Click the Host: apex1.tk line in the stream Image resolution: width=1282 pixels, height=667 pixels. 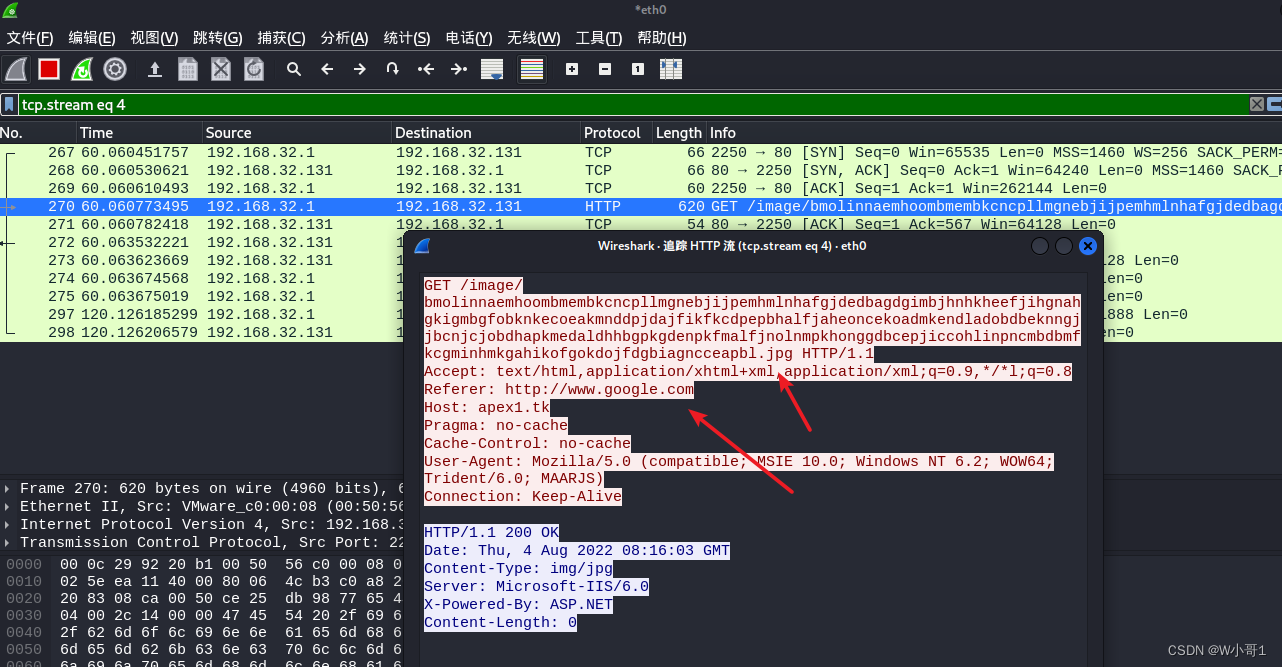pos(487,407)
